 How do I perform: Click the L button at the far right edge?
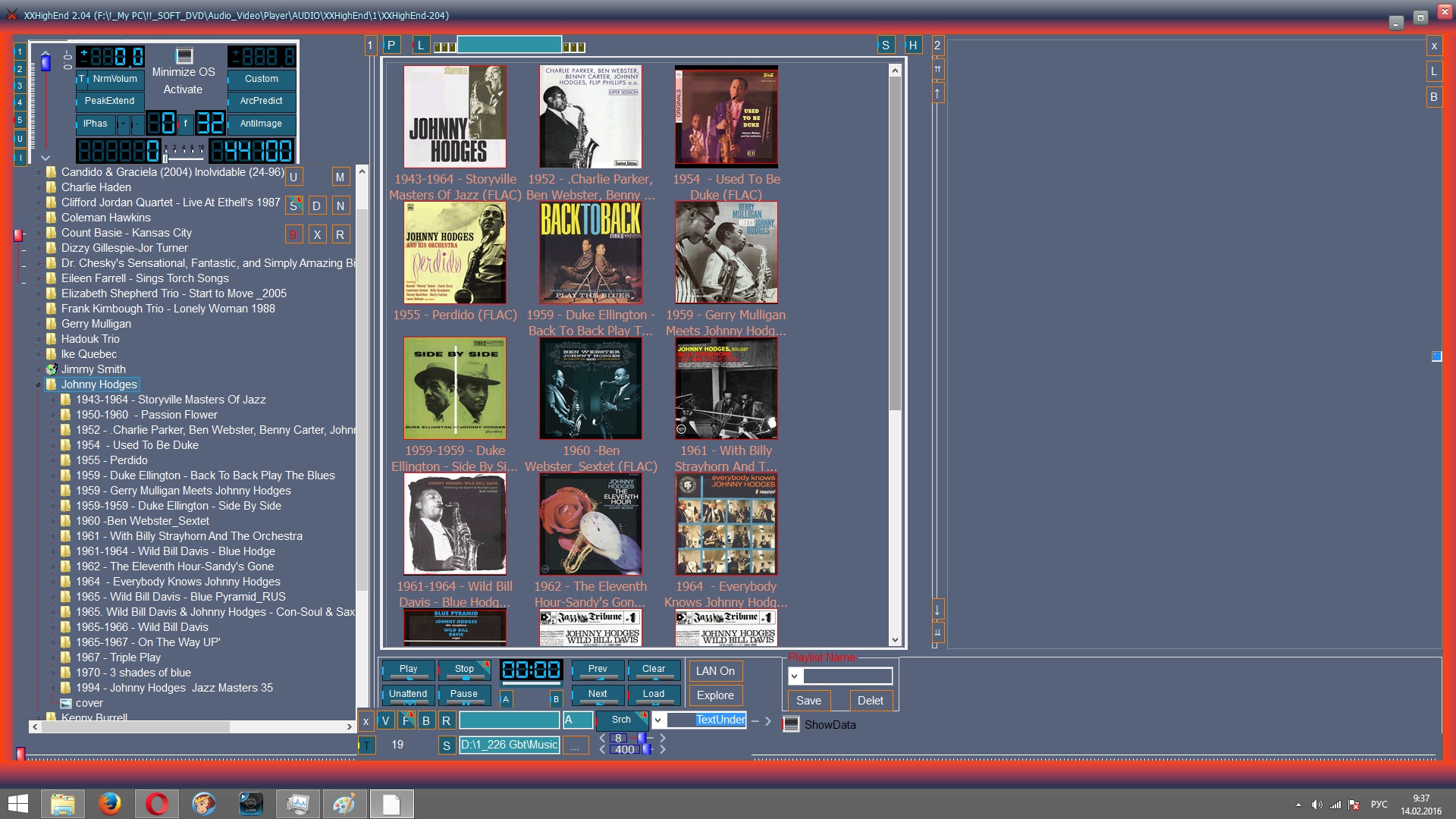[1434, 72]
